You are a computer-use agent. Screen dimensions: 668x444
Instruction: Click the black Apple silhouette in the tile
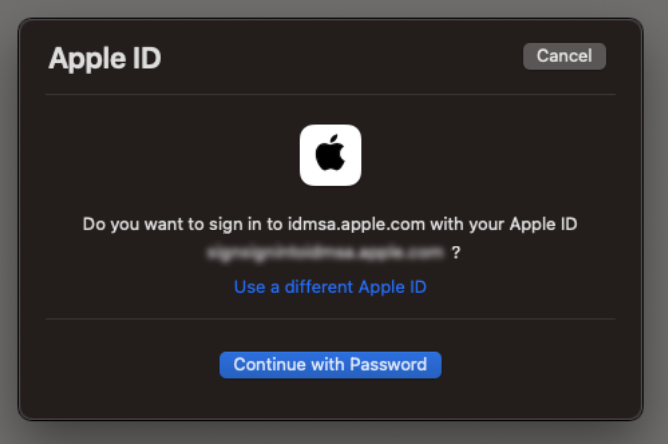pos(330,155)
